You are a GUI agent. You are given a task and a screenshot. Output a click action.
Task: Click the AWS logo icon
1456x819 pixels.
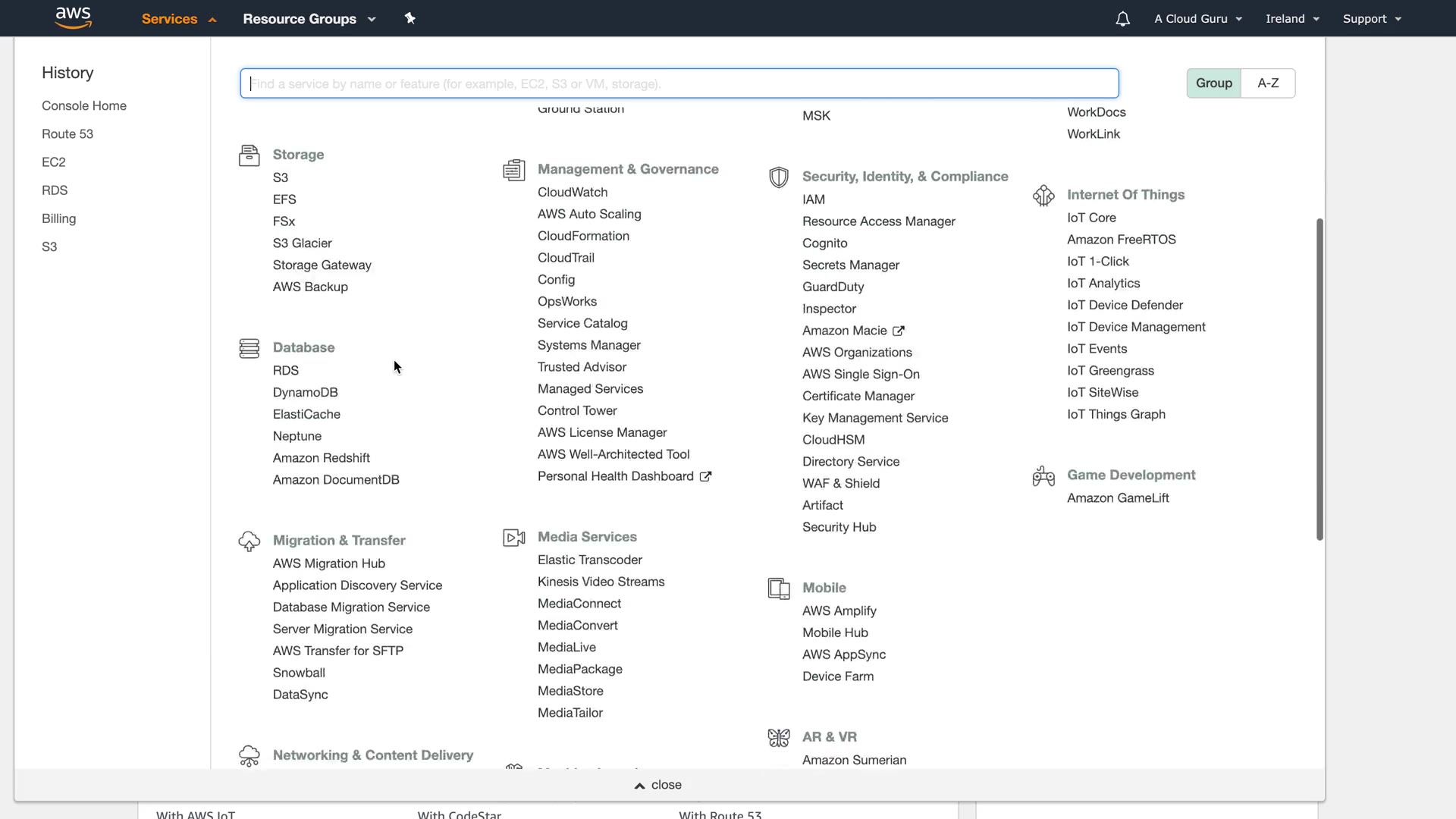click(74, 18)
